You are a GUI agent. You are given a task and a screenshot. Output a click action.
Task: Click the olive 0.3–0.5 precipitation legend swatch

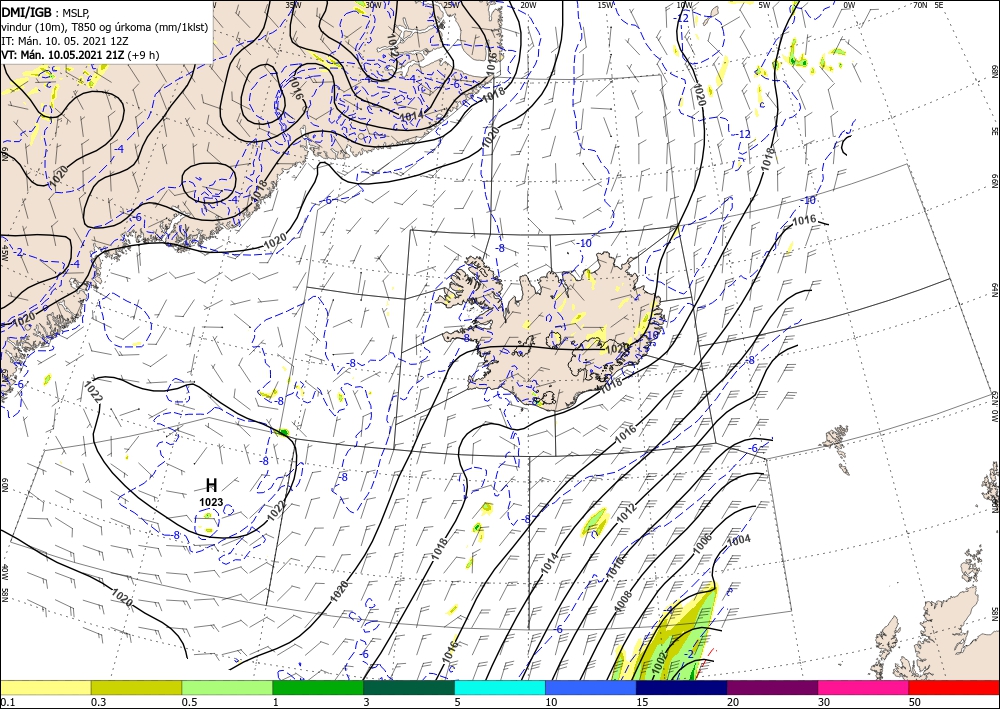(136, 687)
